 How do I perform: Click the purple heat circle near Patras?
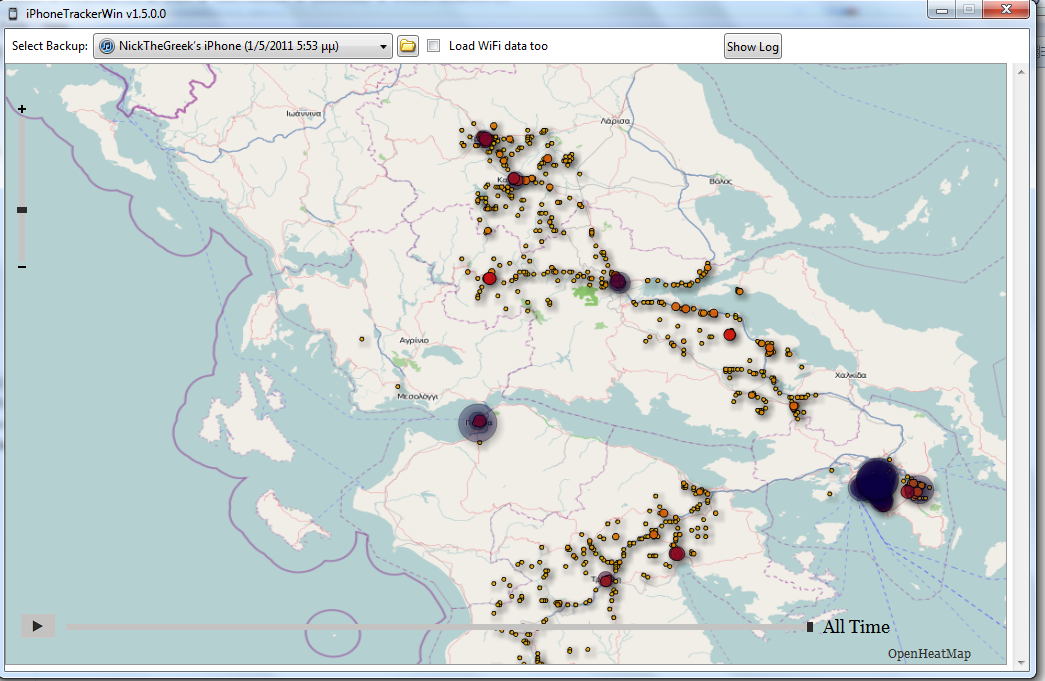[x=478, y=422]
